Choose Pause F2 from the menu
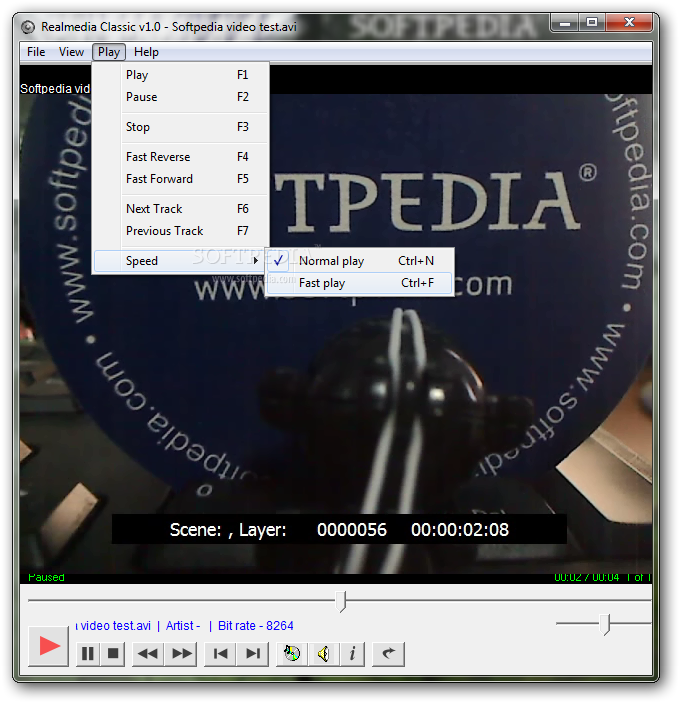This screenshot has width=680, height=703. [x=181, y=97]
